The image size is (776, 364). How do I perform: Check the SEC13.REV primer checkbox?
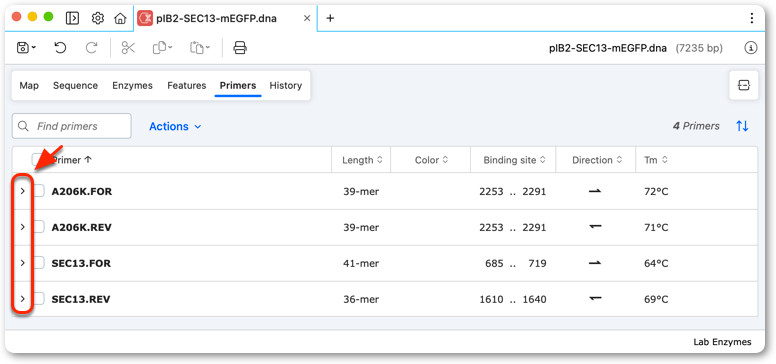39,299
